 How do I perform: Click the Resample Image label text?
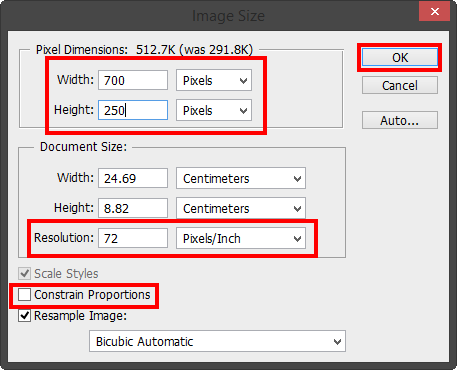pyautogui.click(x=80, y=316)
